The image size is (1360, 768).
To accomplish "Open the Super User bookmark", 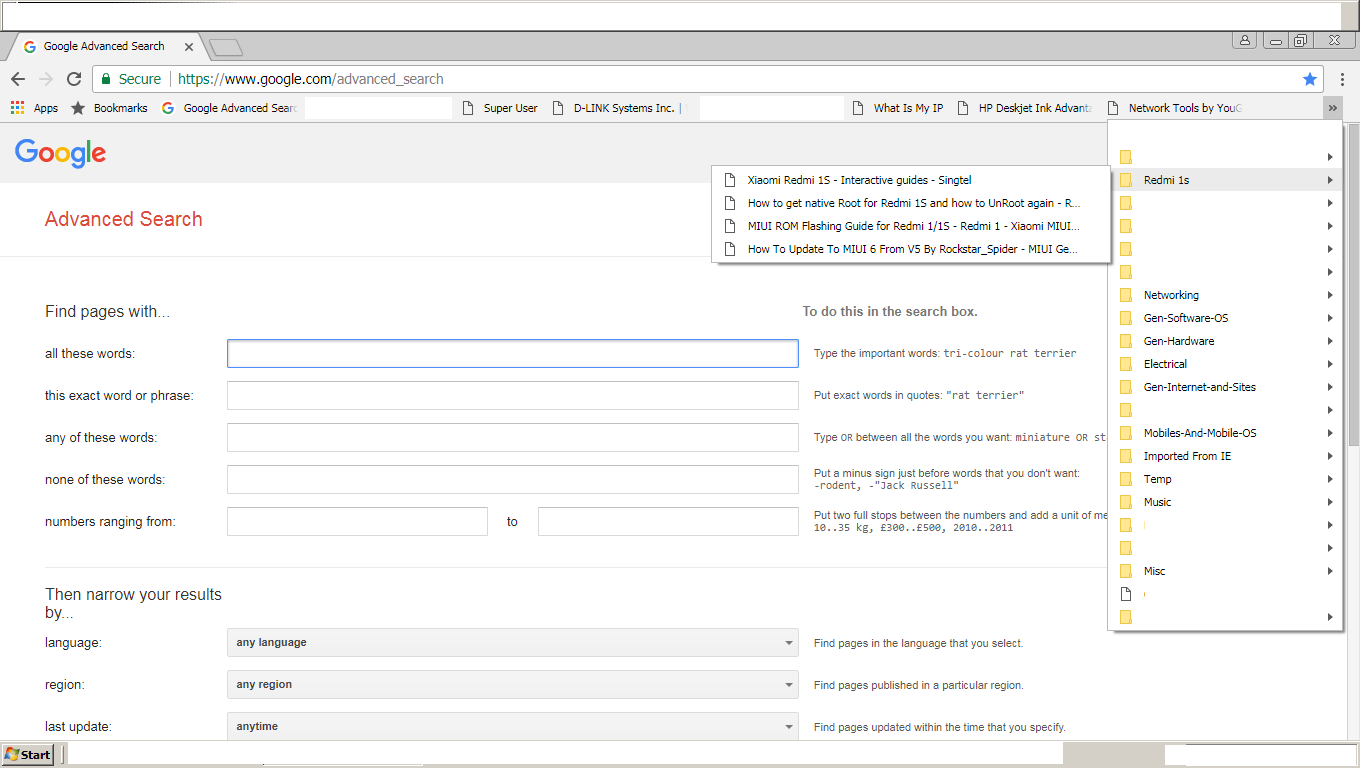I will [x=500, y=108].
